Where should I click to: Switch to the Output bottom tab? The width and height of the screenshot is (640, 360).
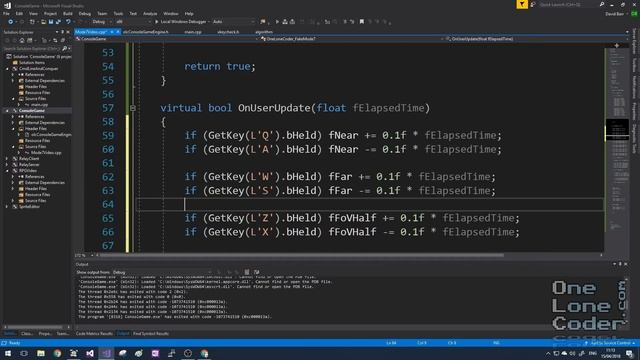123,334
